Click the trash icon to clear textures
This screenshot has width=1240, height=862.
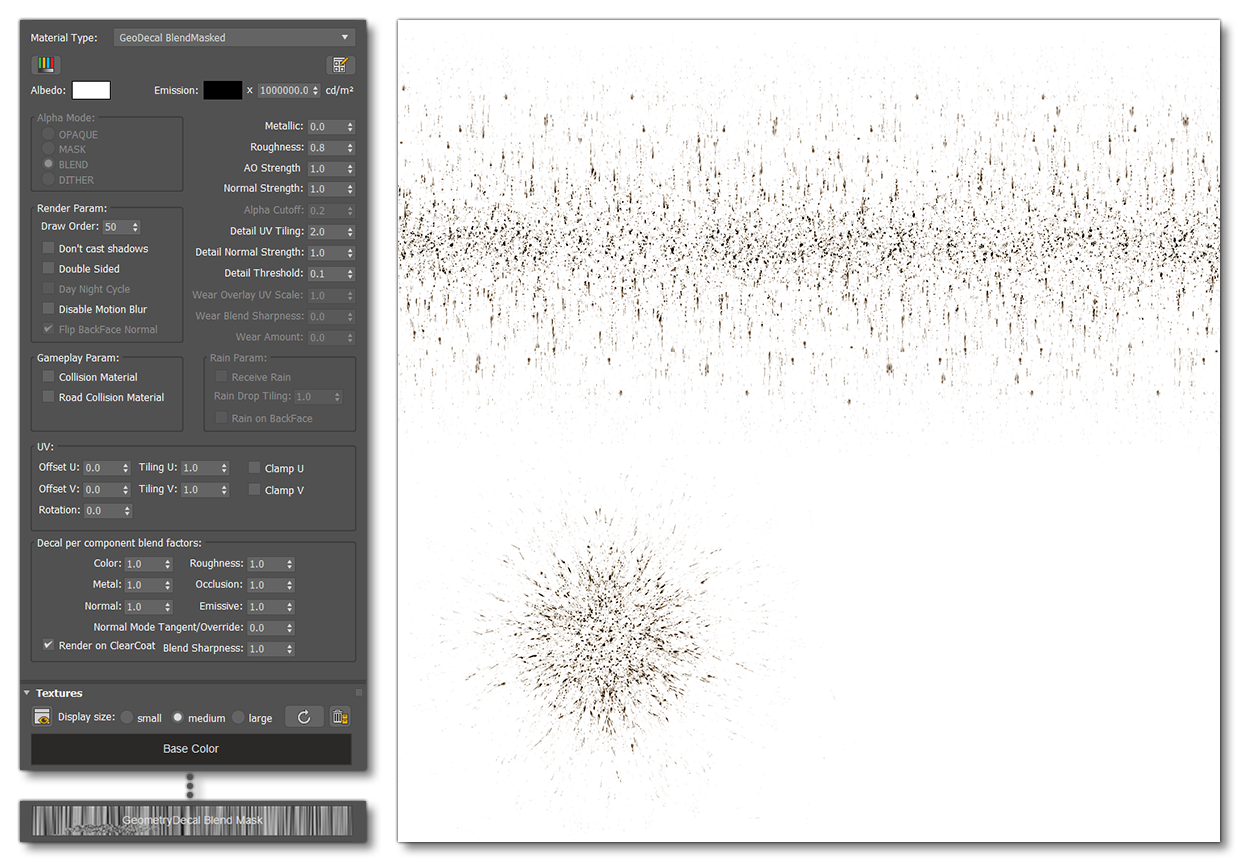click(x=339, y=716)
